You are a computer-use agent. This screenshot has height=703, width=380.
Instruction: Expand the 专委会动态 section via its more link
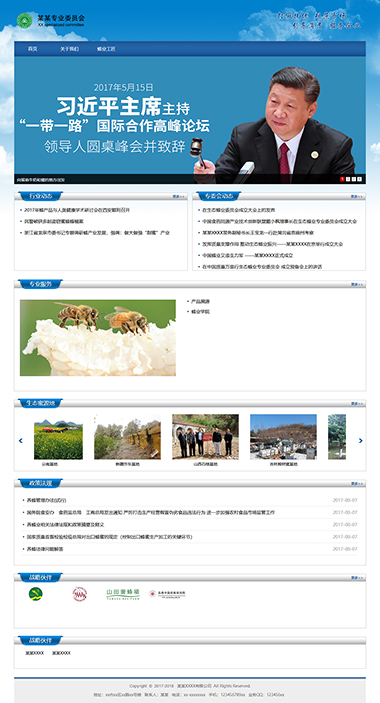pyautogui.click(x=357, y=196)
